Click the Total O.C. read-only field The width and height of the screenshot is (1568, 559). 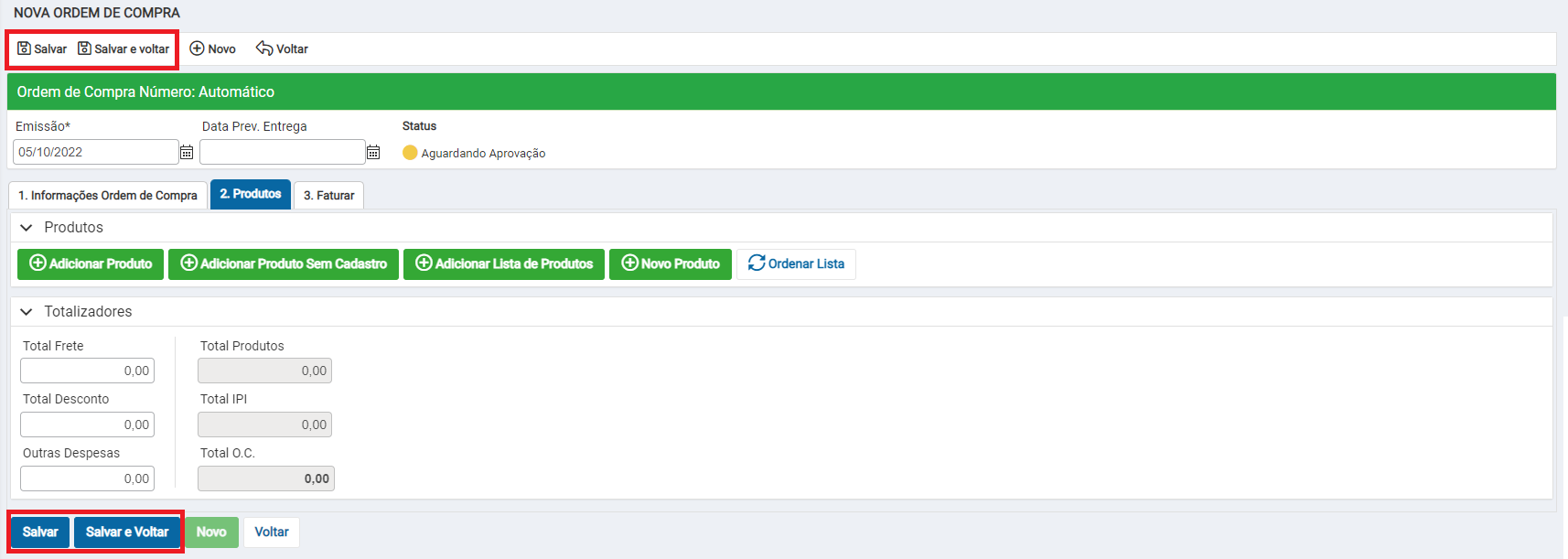266,478
